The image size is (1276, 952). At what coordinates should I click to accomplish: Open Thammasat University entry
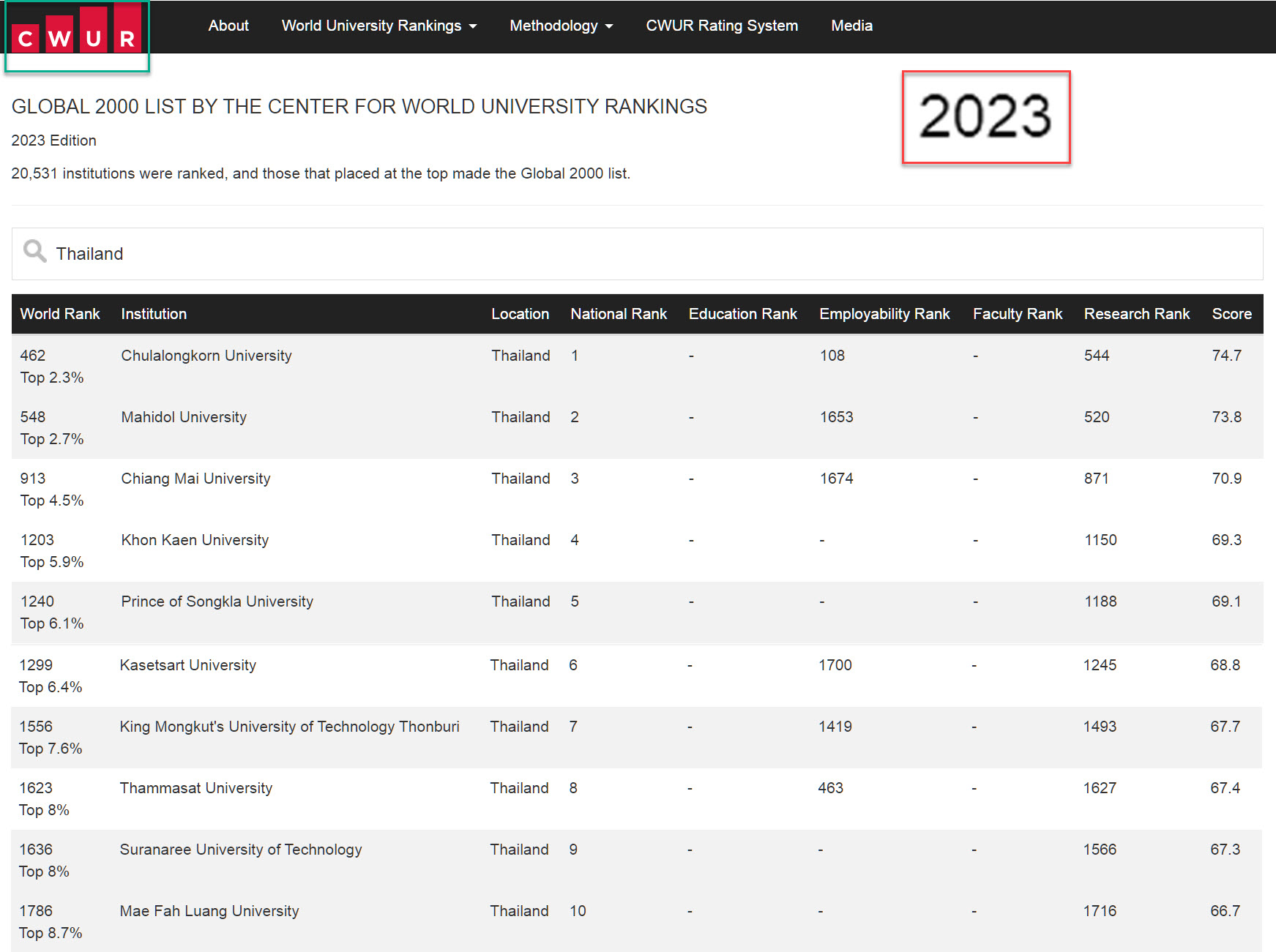pyautogui.click(x=196, y=788)
